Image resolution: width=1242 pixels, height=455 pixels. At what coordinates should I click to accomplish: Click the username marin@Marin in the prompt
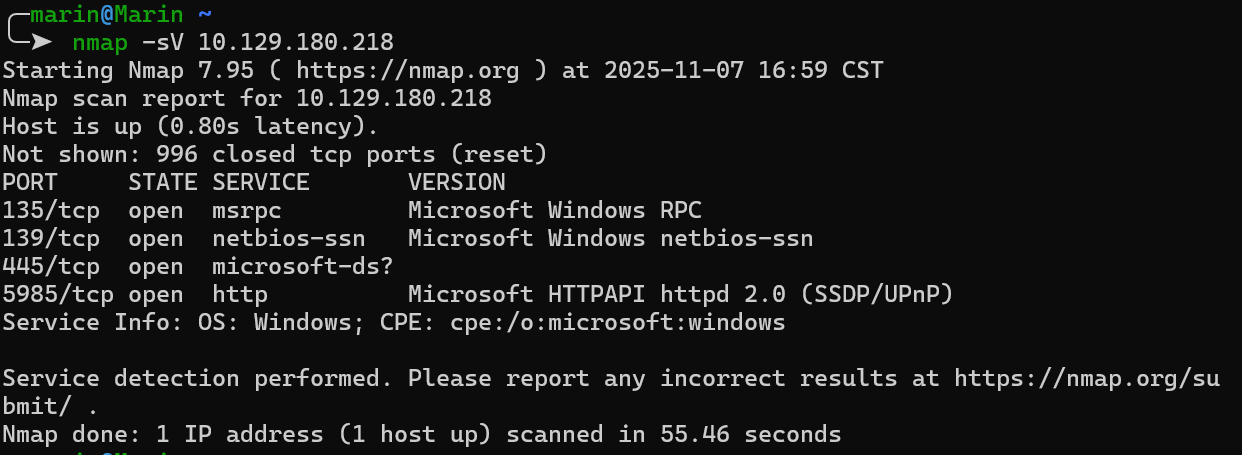(x=107, y=15)
